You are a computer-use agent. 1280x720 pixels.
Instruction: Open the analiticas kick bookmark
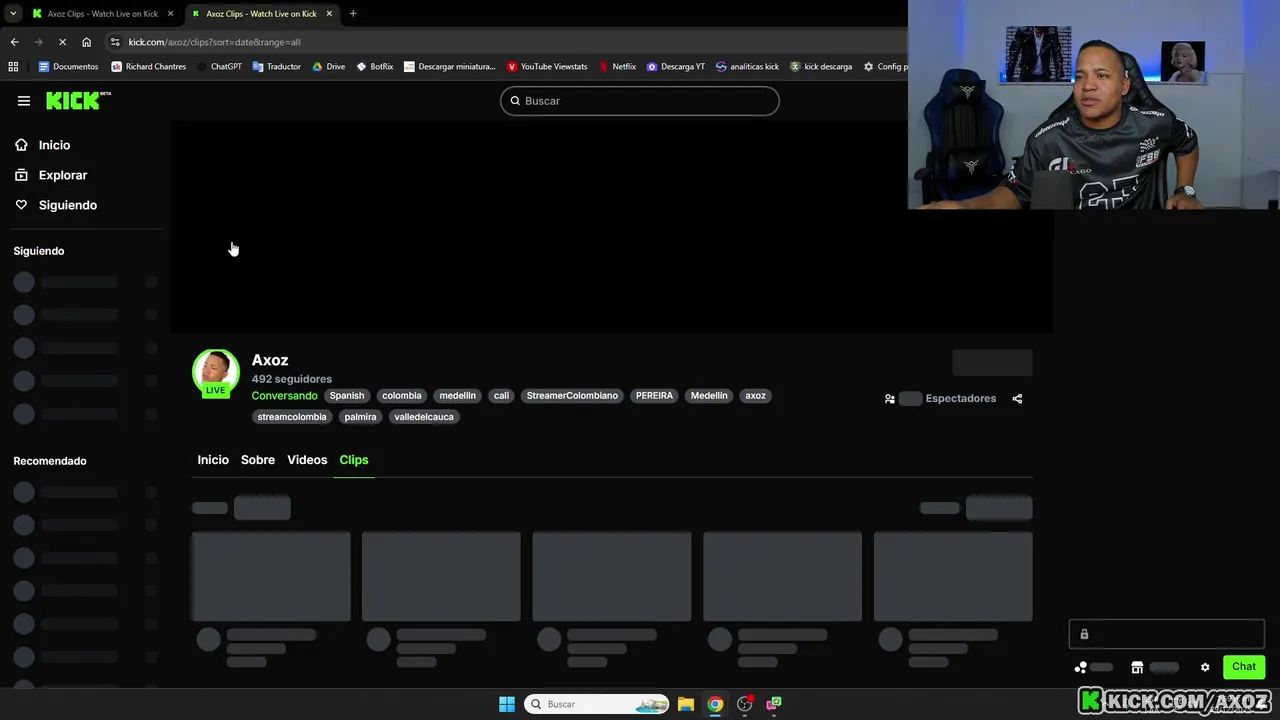pos(747,67)
